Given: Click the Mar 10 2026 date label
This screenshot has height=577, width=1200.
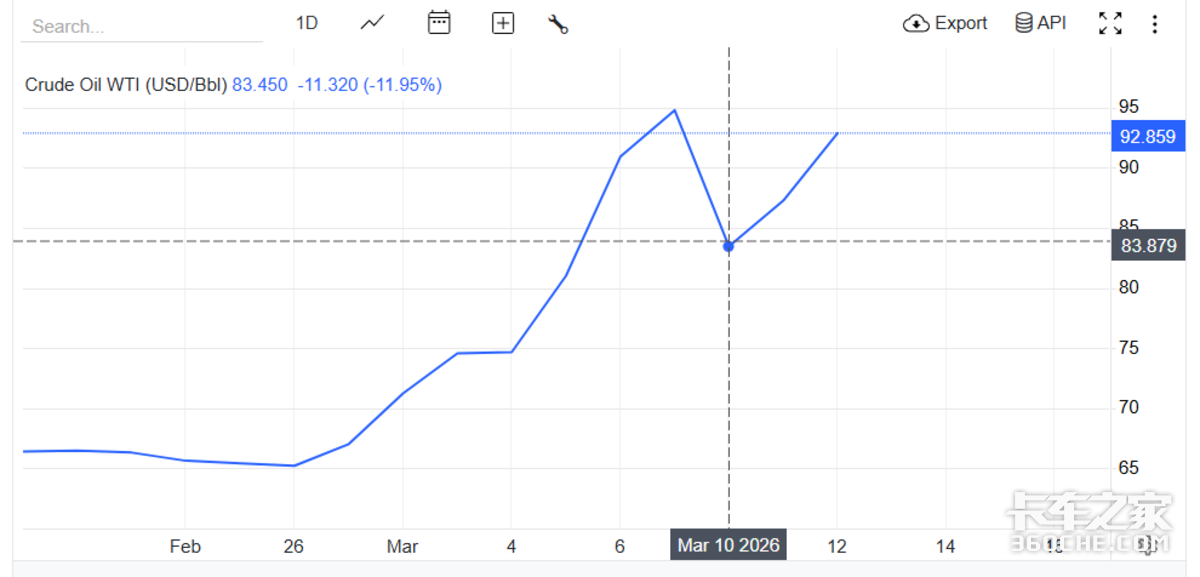Looking at the screenshot, I should pyautogui.click(x=728, y=546).
